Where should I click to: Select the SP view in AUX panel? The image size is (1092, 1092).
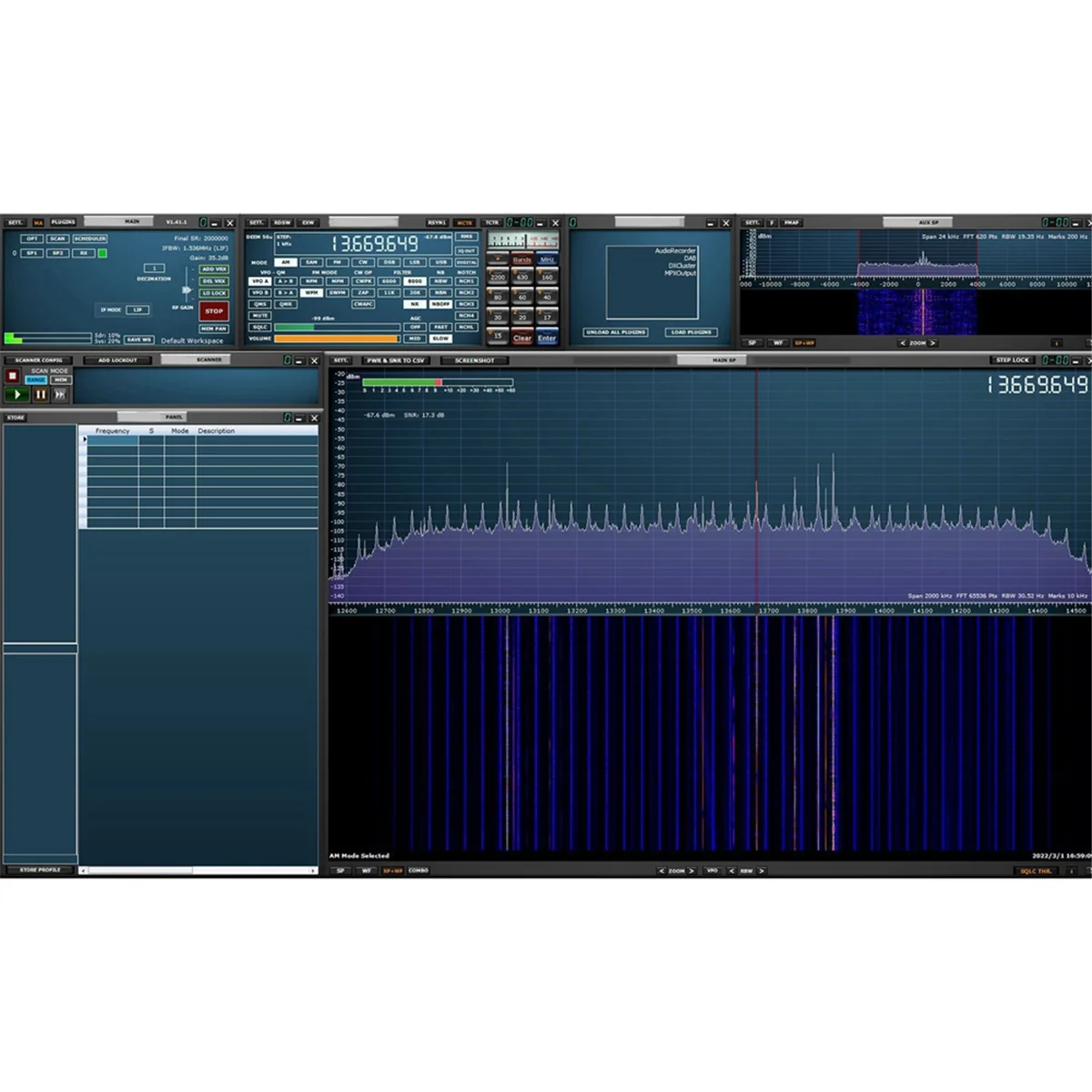click(752, 343)
